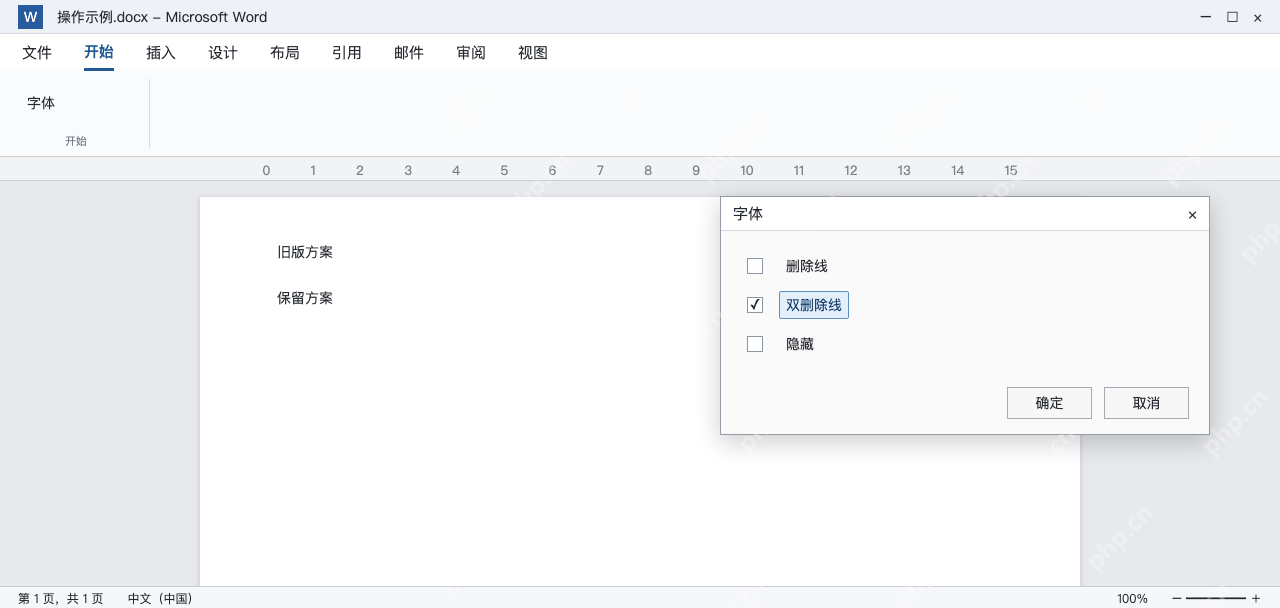The image size is (1280, 608).
Task: Switch to the 布局 ribbon tab
Action: point(285,53)
